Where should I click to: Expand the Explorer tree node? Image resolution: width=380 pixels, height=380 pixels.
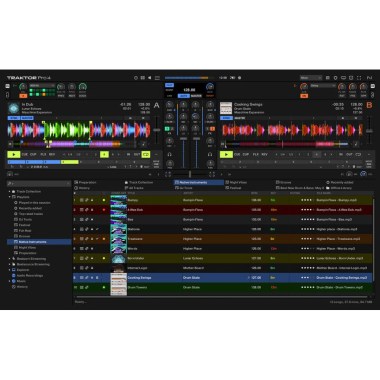pos(10,270)
